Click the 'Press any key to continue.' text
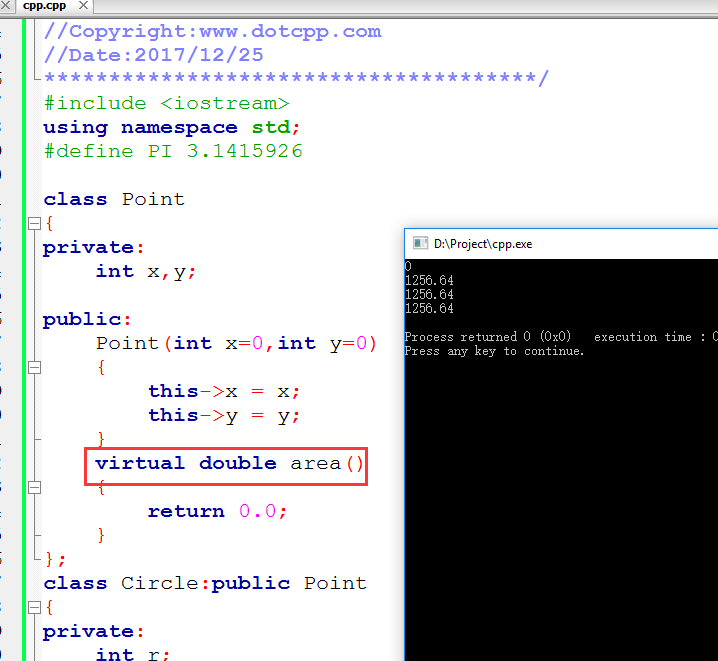 pyautogui.click(x=494, y=351)
